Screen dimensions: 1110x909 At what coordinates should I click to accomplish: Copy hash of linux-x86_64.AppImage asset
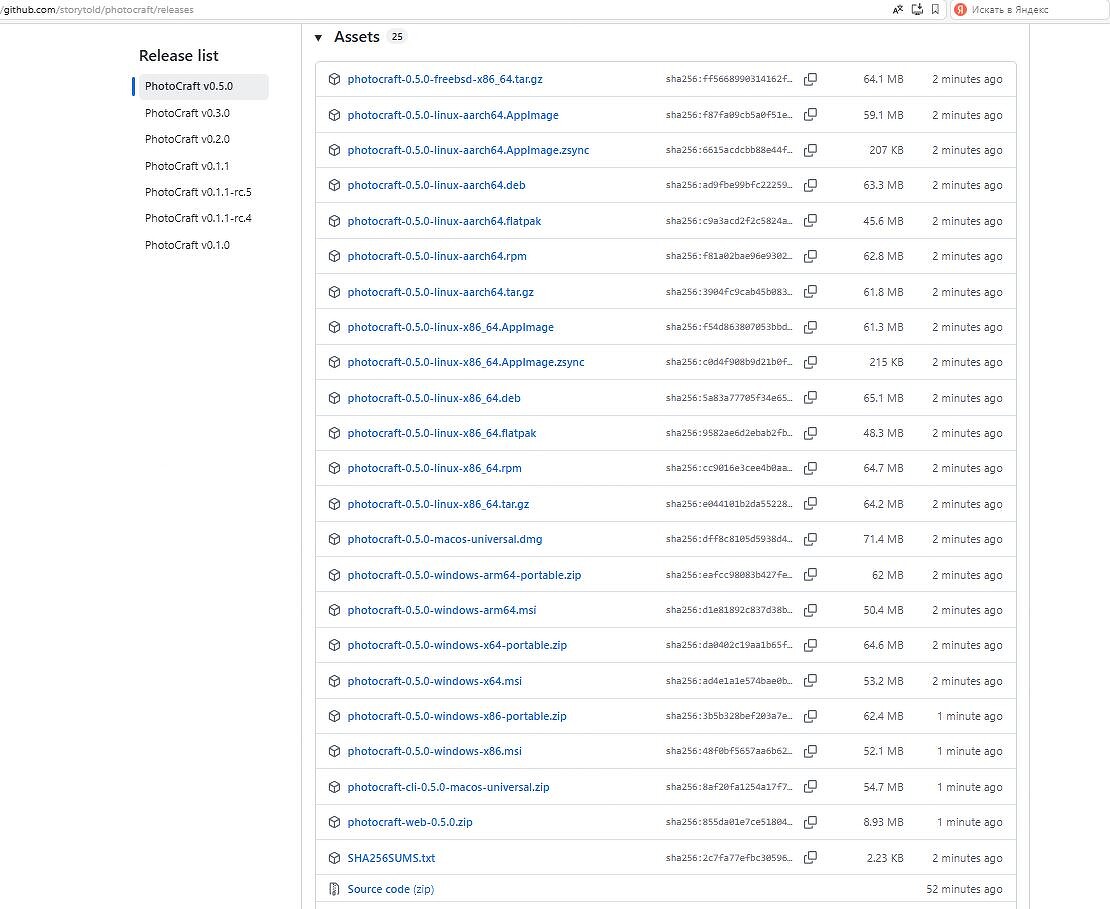tap(811, 327)
